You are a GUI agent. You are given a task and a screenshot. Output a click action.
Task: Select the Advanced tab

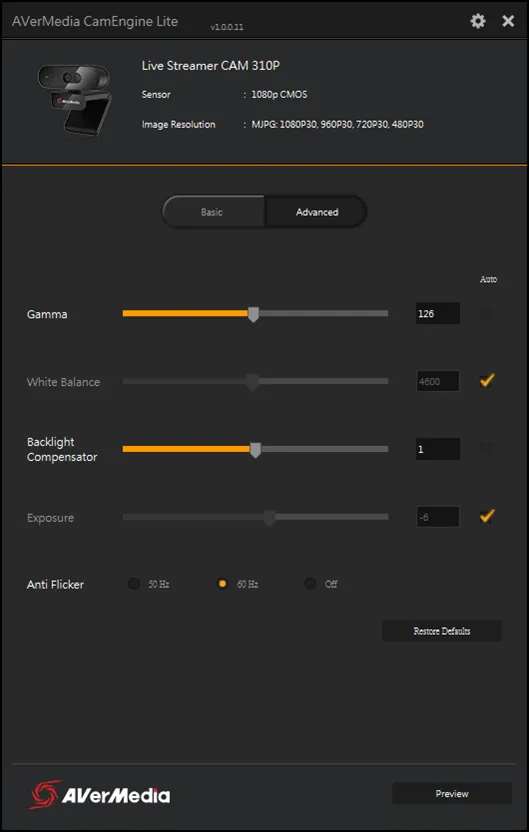[316, 212]
